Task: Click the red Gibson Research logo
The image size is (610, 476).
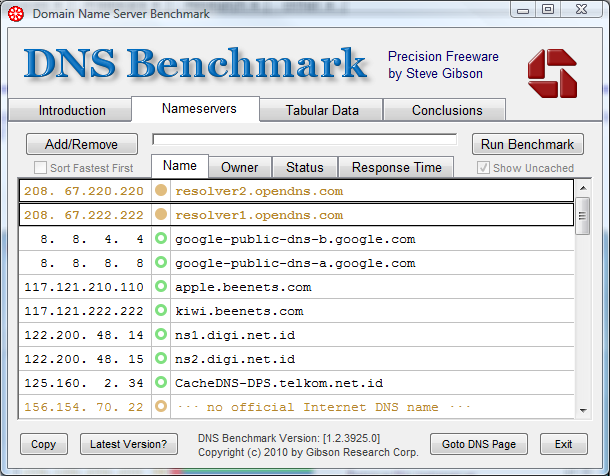Action: click(552, 73)
